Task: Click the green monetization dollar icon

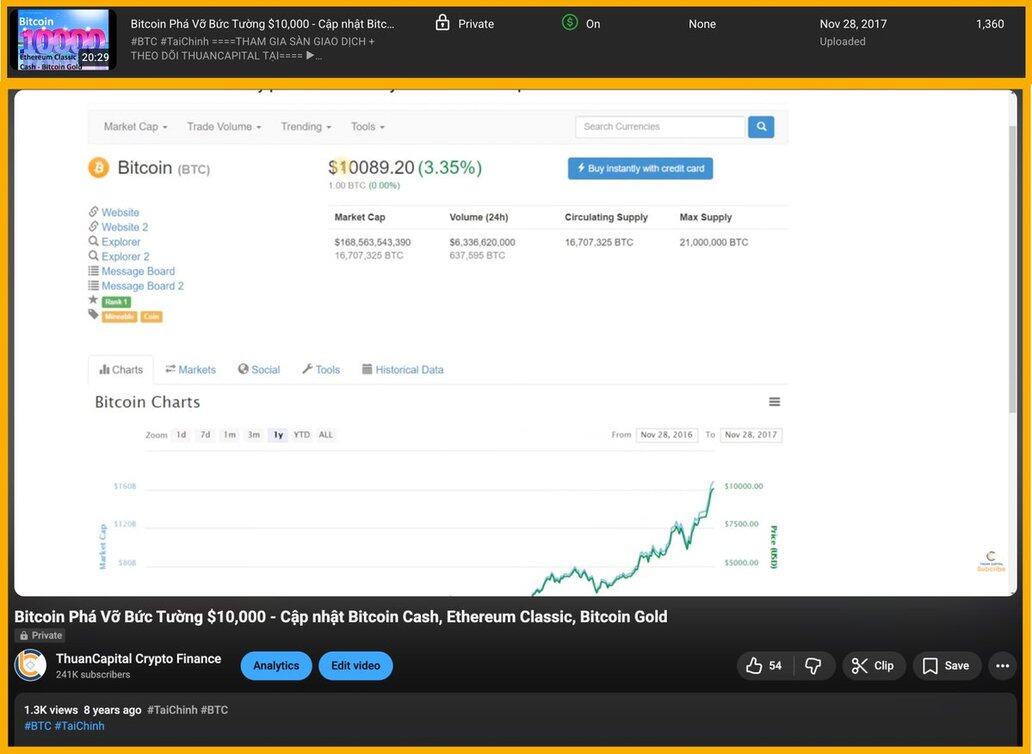Action: pyautogui.click(x=570, y=23)
